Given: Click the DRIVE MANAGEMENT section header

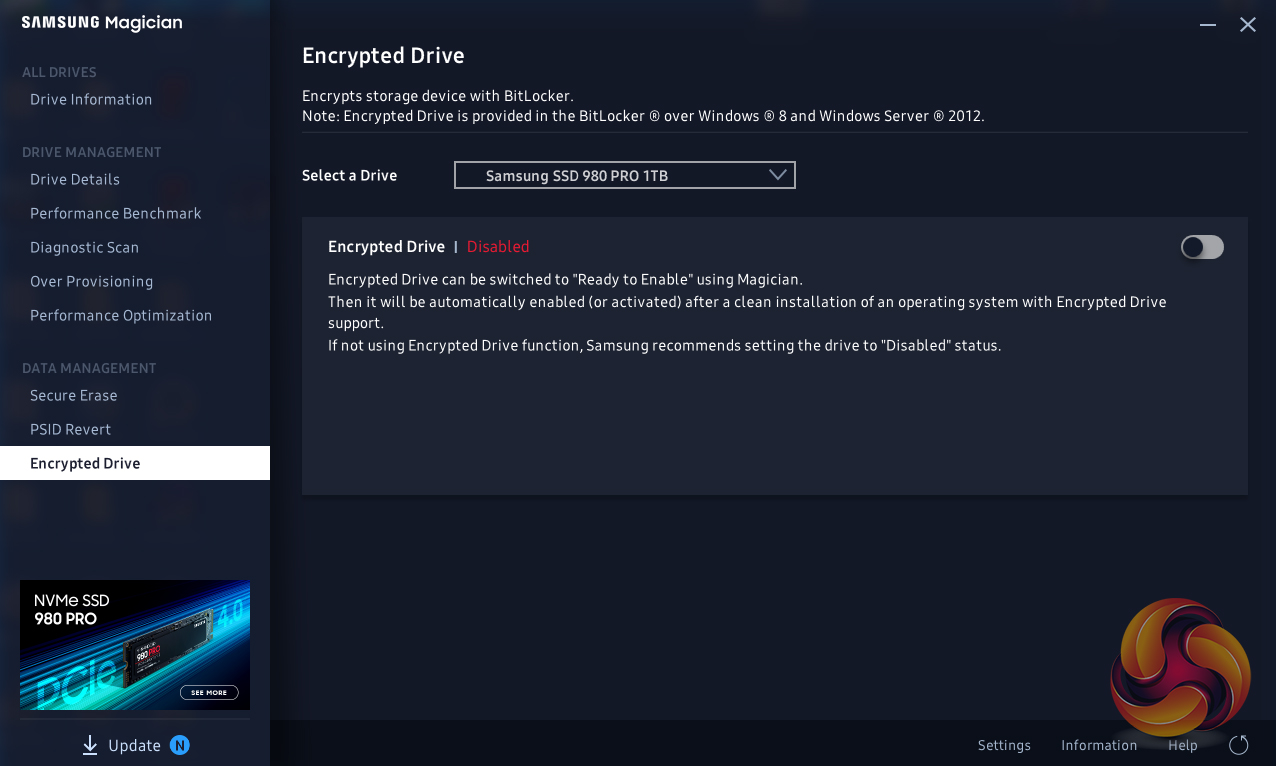Looking at the screenshot, I should [x=92, y=152].
